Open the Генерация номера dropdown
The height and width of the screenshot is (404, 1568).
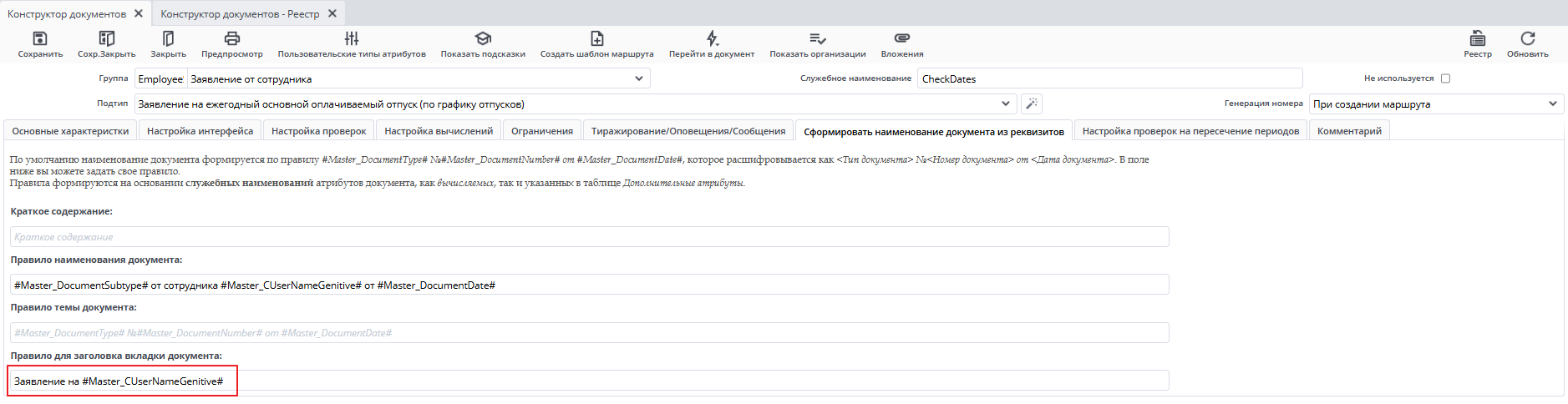pos(1552,104)
